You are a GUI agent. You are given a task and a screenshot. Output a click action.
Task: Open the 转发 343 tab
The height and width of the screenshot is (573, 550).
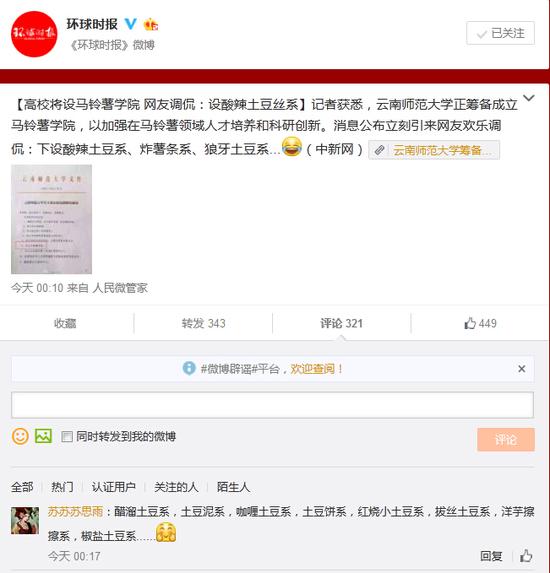click(x=203, y=323)
